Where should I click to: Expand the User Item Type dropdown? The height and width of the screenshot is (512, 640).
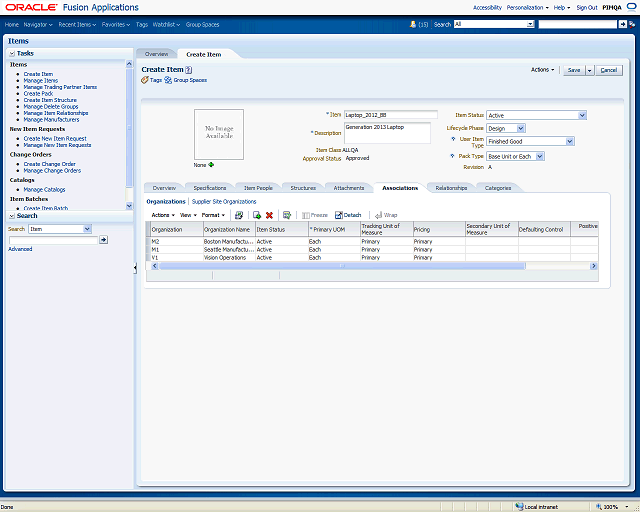pos(570,142)
